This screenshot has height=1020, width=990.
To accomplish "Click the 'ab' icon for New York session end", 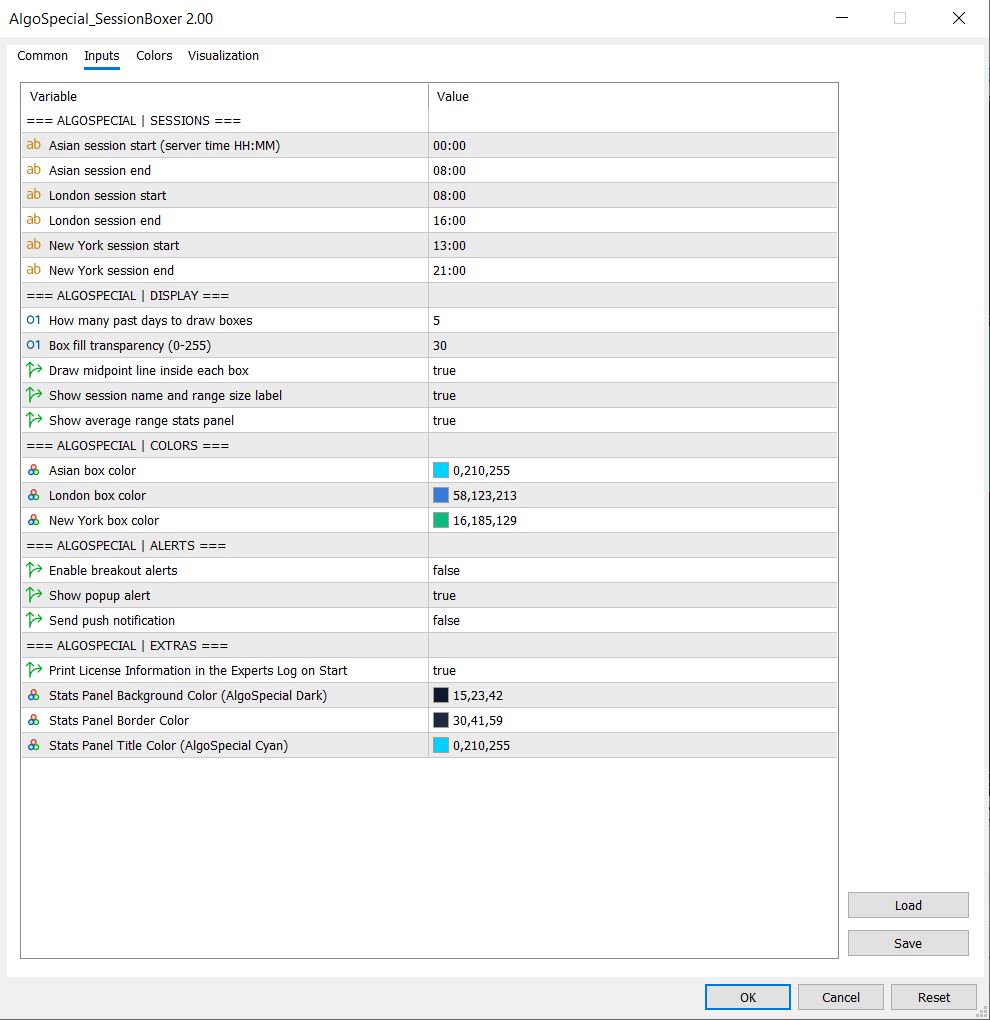I will pyautogui.click(x=33, y=270).
